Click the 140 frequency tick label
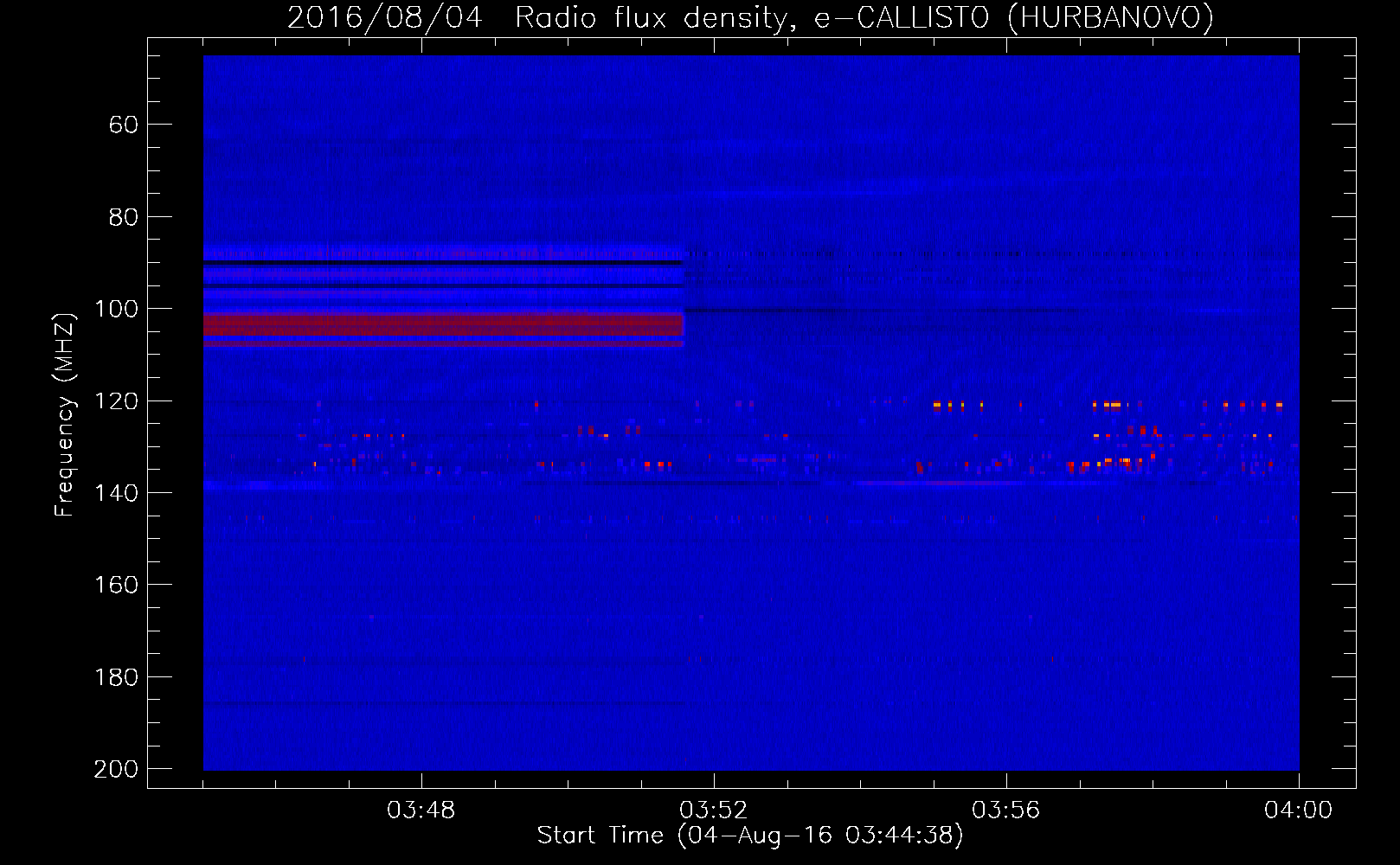1400x865 pixels. coord(116,493)
